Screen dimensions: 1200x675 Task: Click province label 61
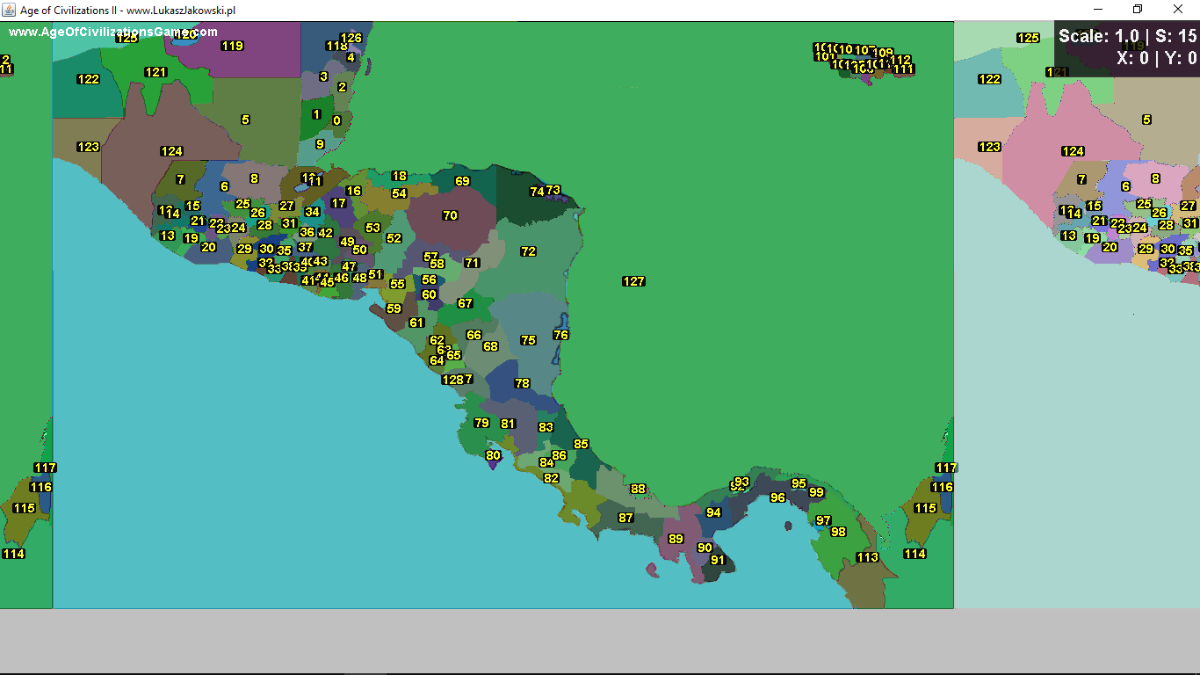[416, 322]
